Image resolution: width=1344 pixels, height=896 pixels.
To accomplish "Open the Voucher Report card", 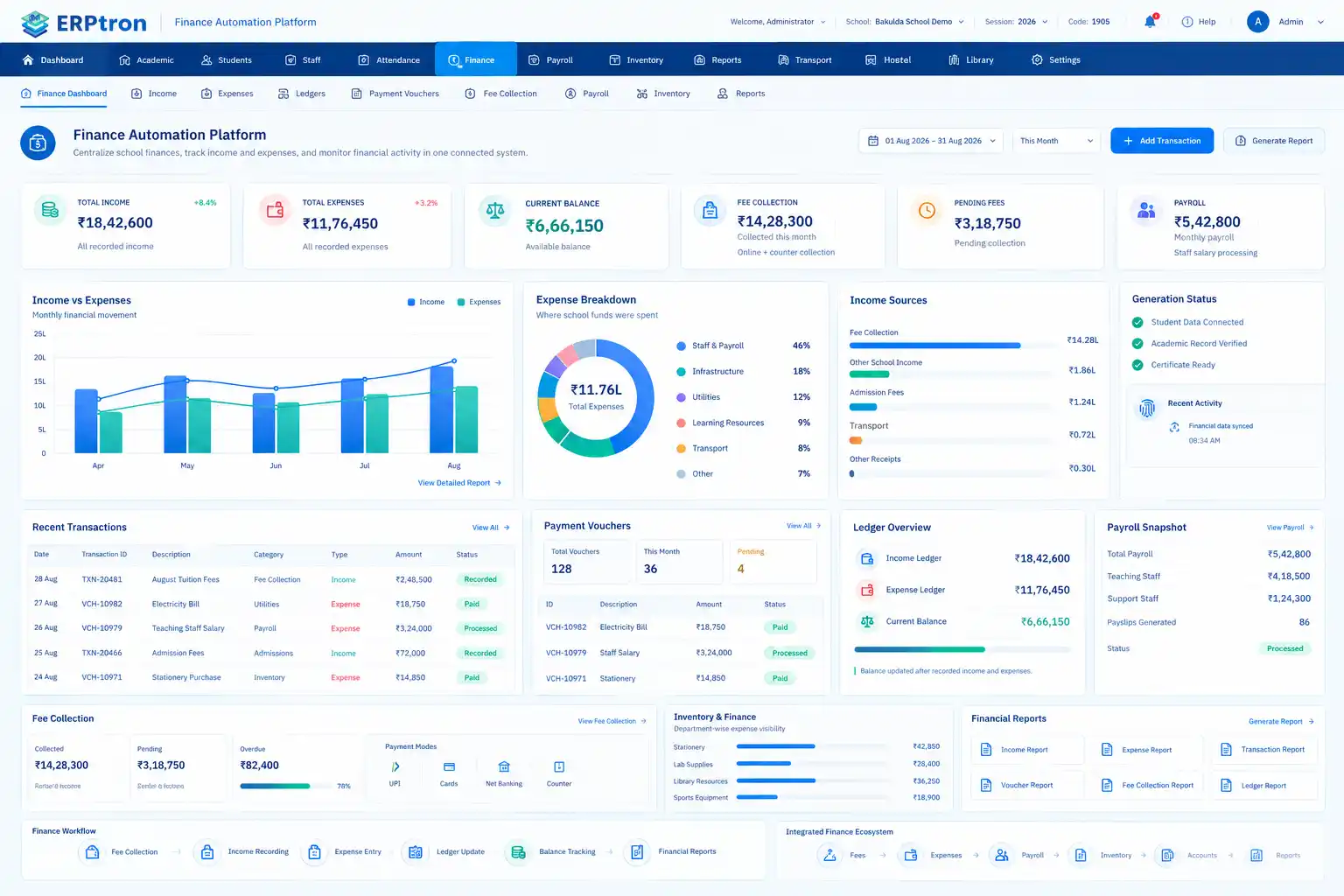I will (1028, 786).
